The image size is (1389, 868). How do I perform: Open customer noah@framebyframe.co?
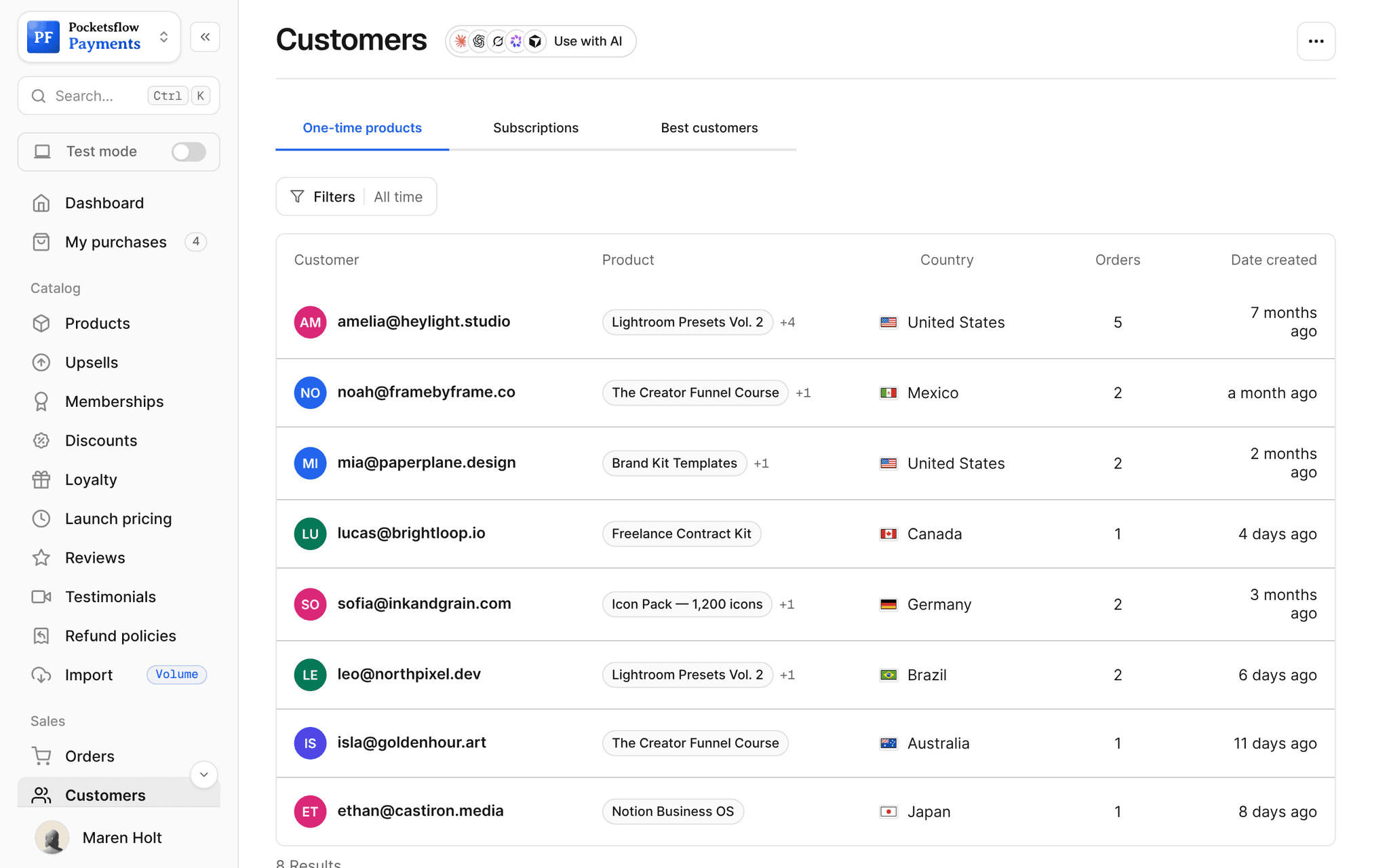(x=427, y=392)
